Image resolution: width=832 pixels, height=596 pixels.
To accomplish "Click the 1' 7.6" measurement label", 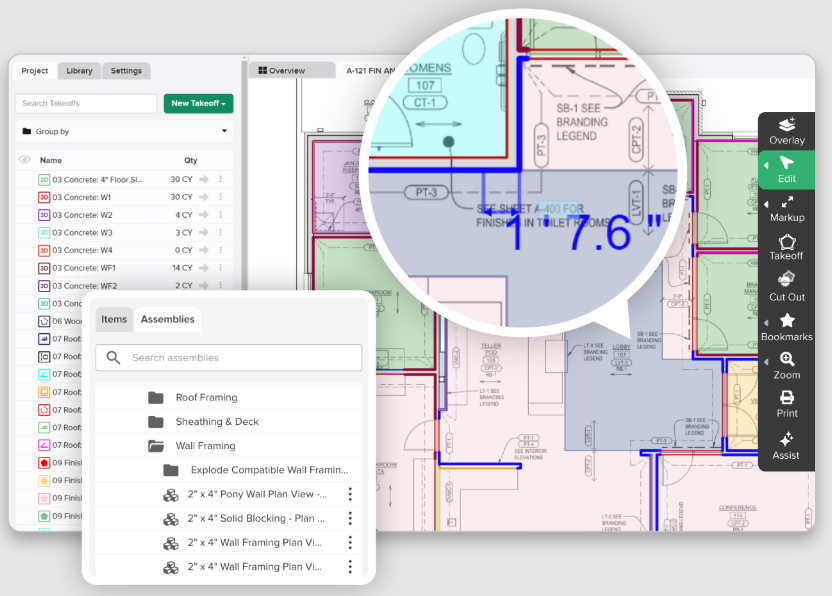I will click(x=582, y=232).
